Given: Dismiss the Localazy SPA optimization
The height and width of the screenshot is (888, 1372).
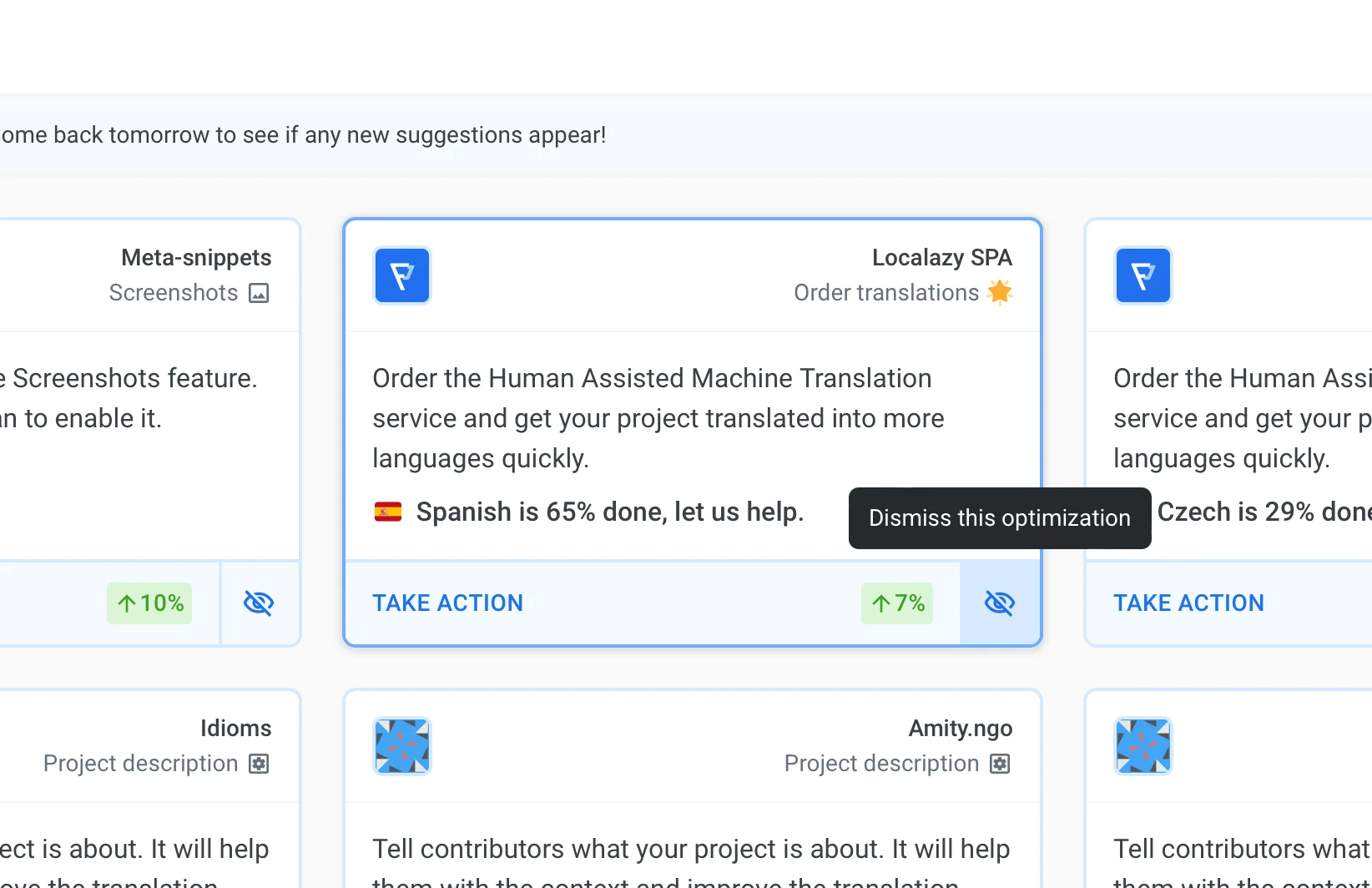Looking at the screenshot, I should 999,603.
